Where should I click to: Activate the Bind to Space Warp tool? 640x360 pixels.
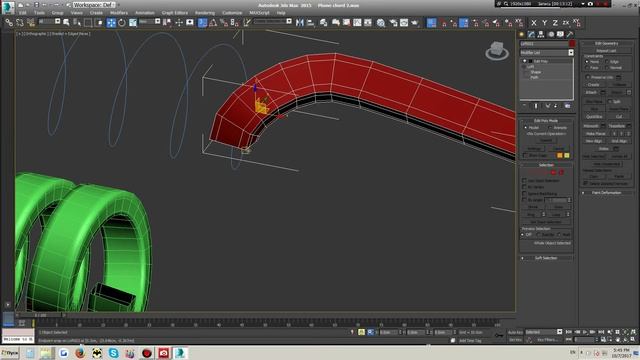click(x=31, y=23)
